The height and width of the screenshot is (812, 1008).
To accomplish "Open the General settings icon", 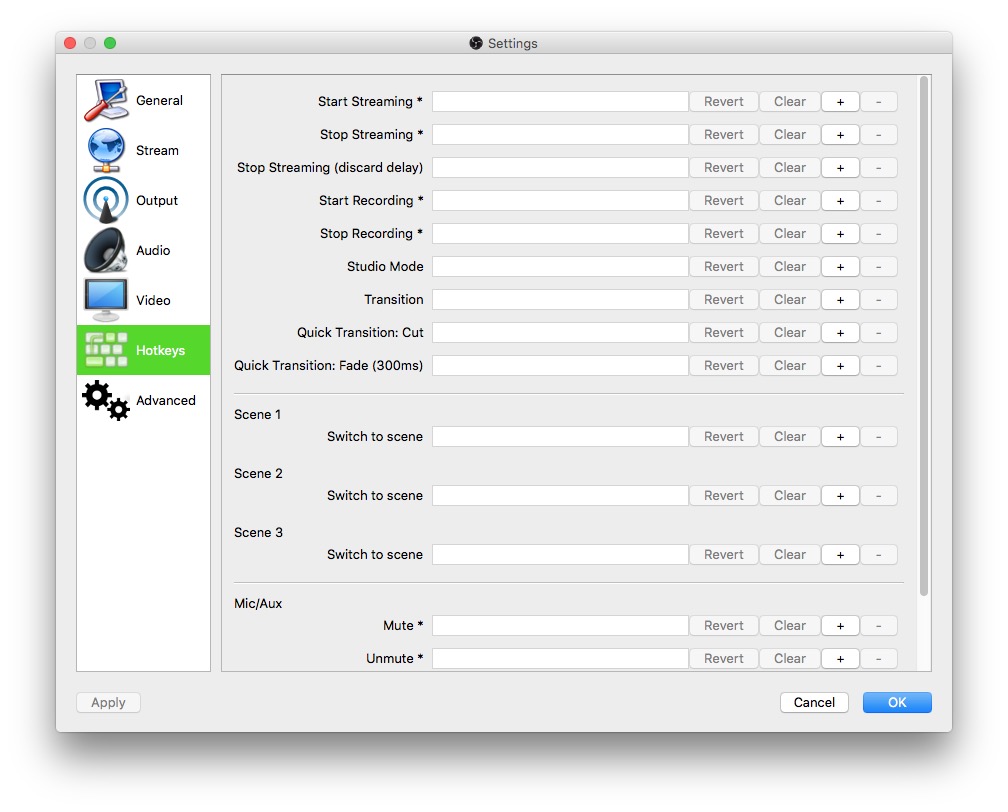I will [x=106, y=100].
